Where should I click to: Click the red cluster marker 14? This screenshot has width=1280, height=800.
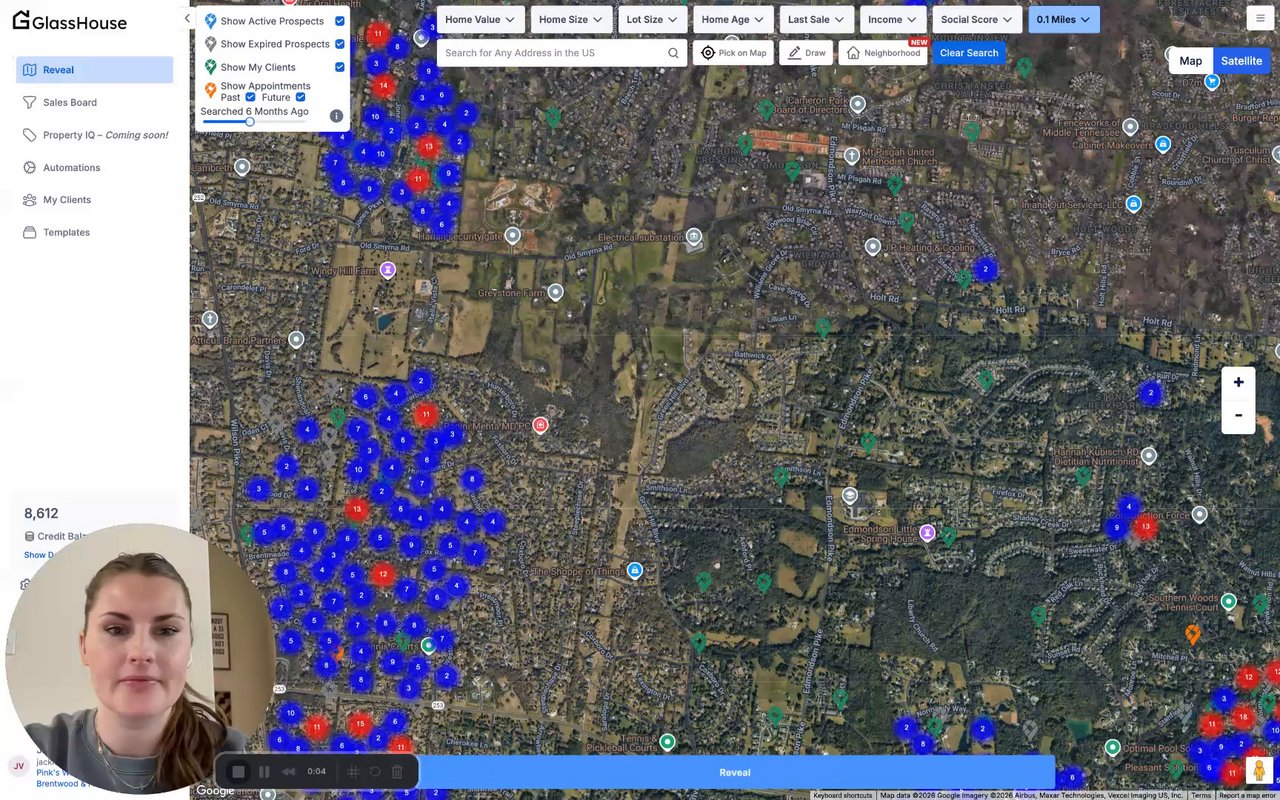[383, 86]
